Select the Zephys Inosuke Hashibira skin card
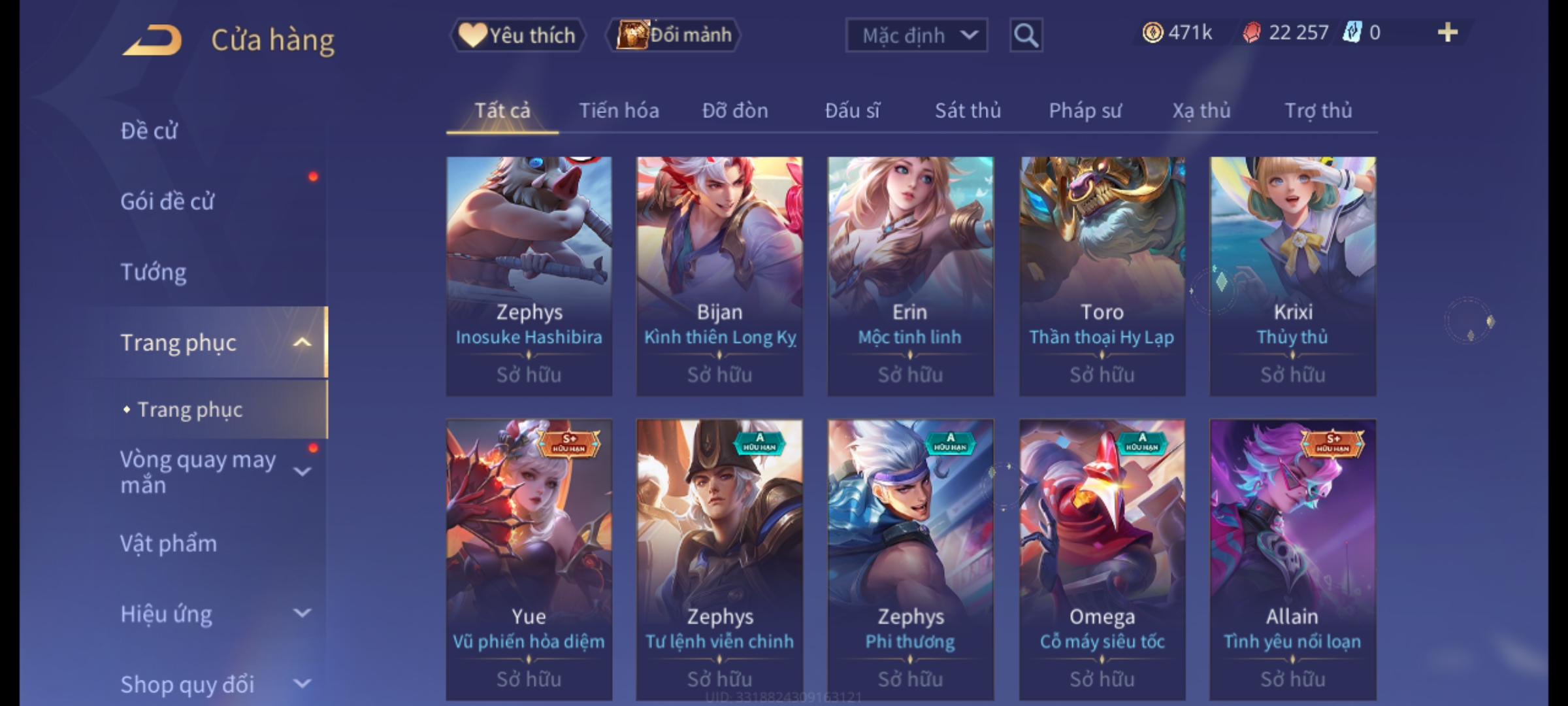 click(529, 276)
